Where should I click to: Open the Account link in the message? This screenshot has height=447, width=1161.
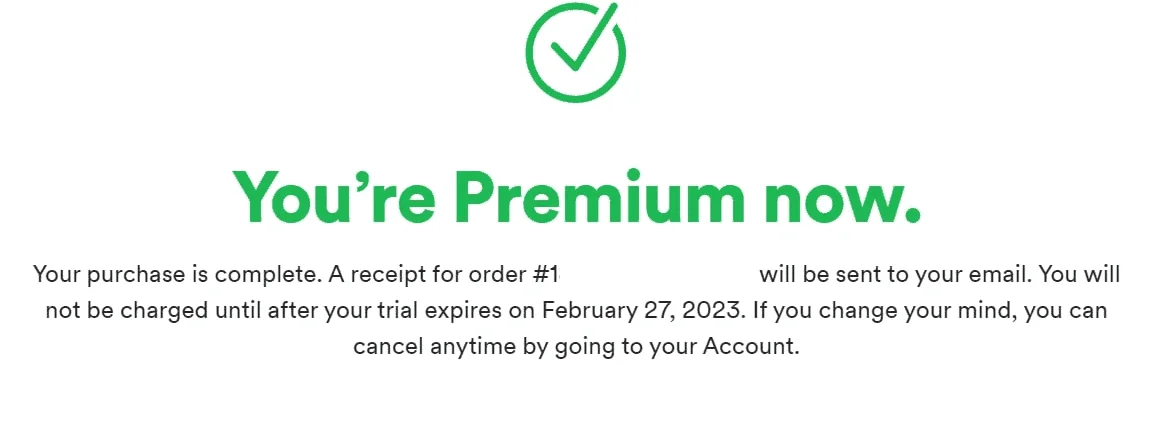coord(749,346)
